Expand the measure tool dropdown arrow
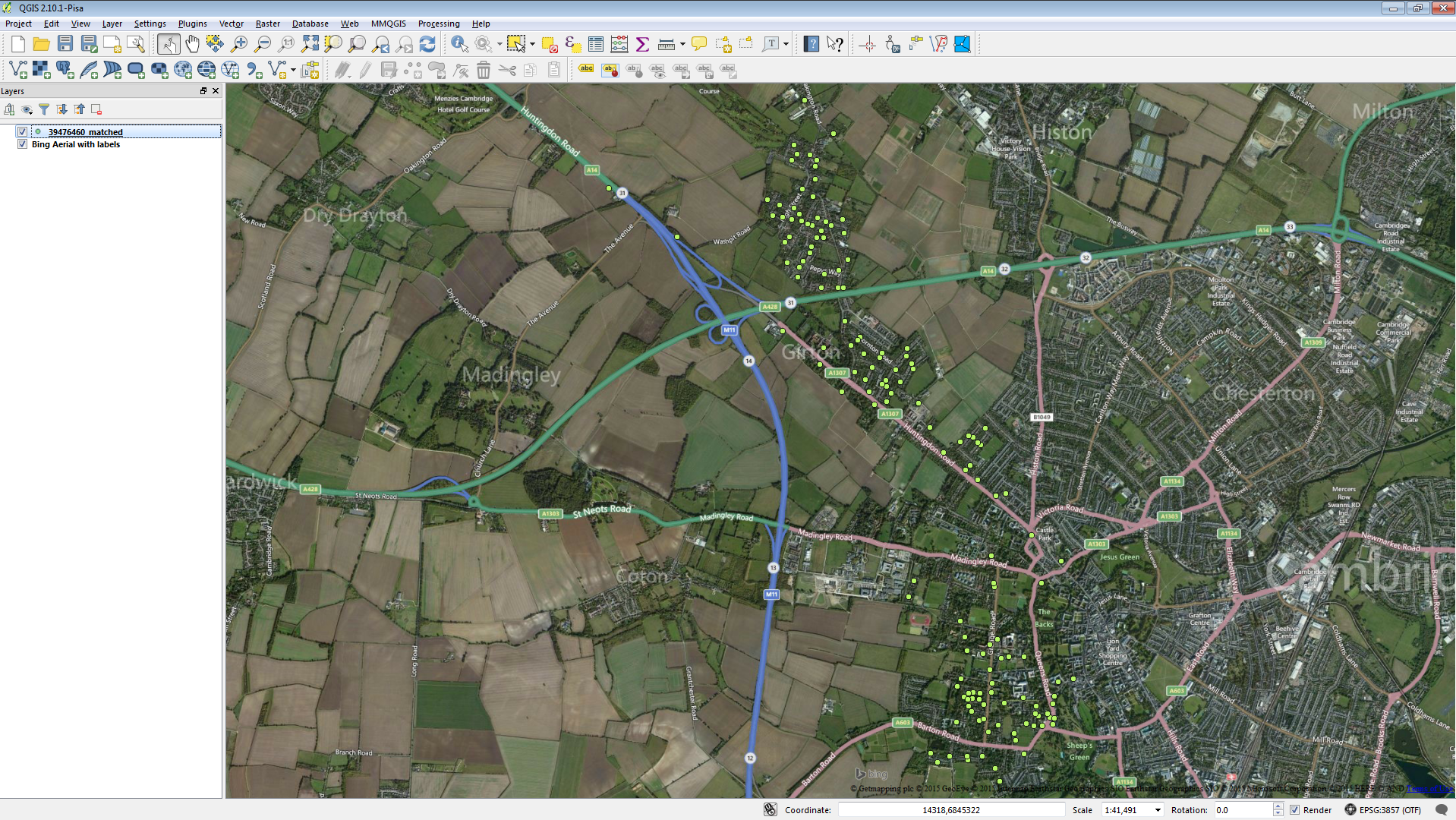This screenshot has height=820, width=1456. pyautogui.click(x=682, y=44)
